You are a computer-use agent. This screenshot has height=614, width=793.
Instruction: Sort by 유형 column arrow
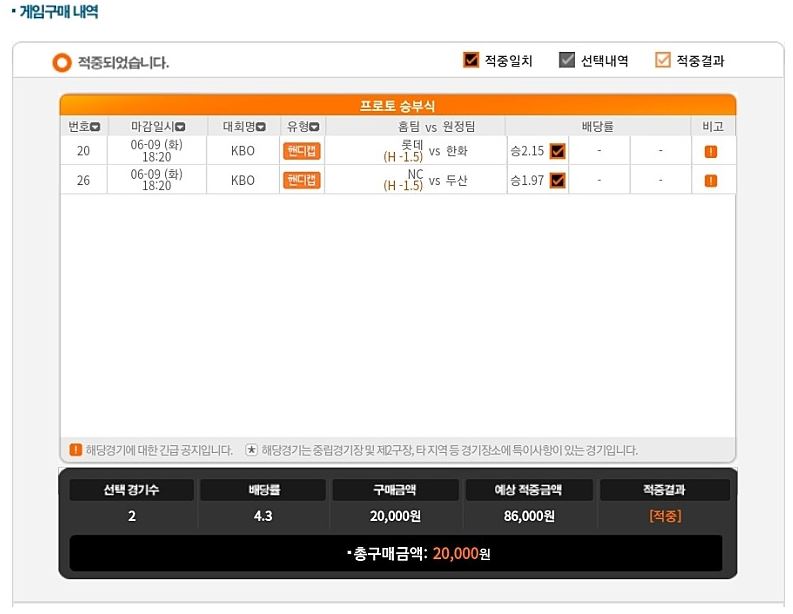[314, 126]
